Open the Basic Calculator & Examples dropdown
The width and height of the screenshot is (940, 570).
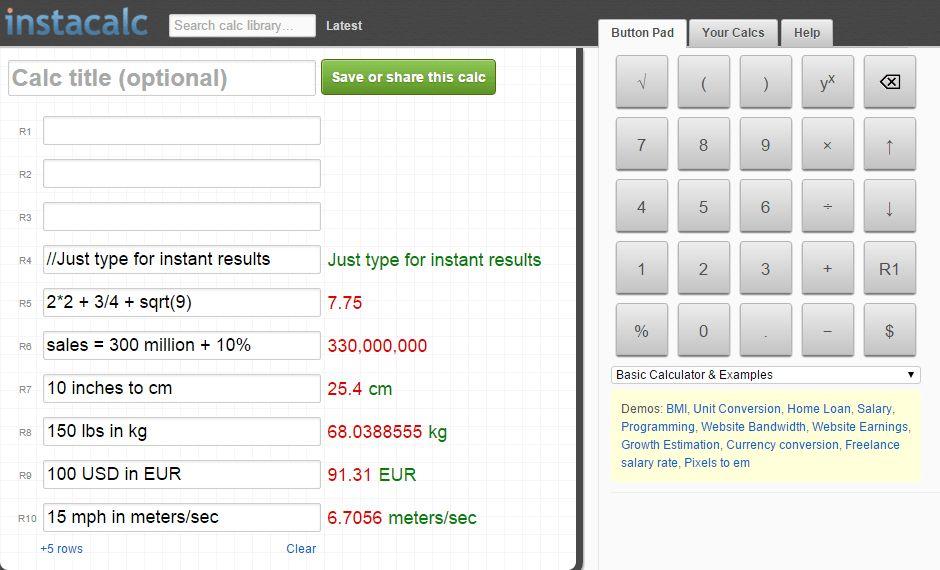coord(765,375)
